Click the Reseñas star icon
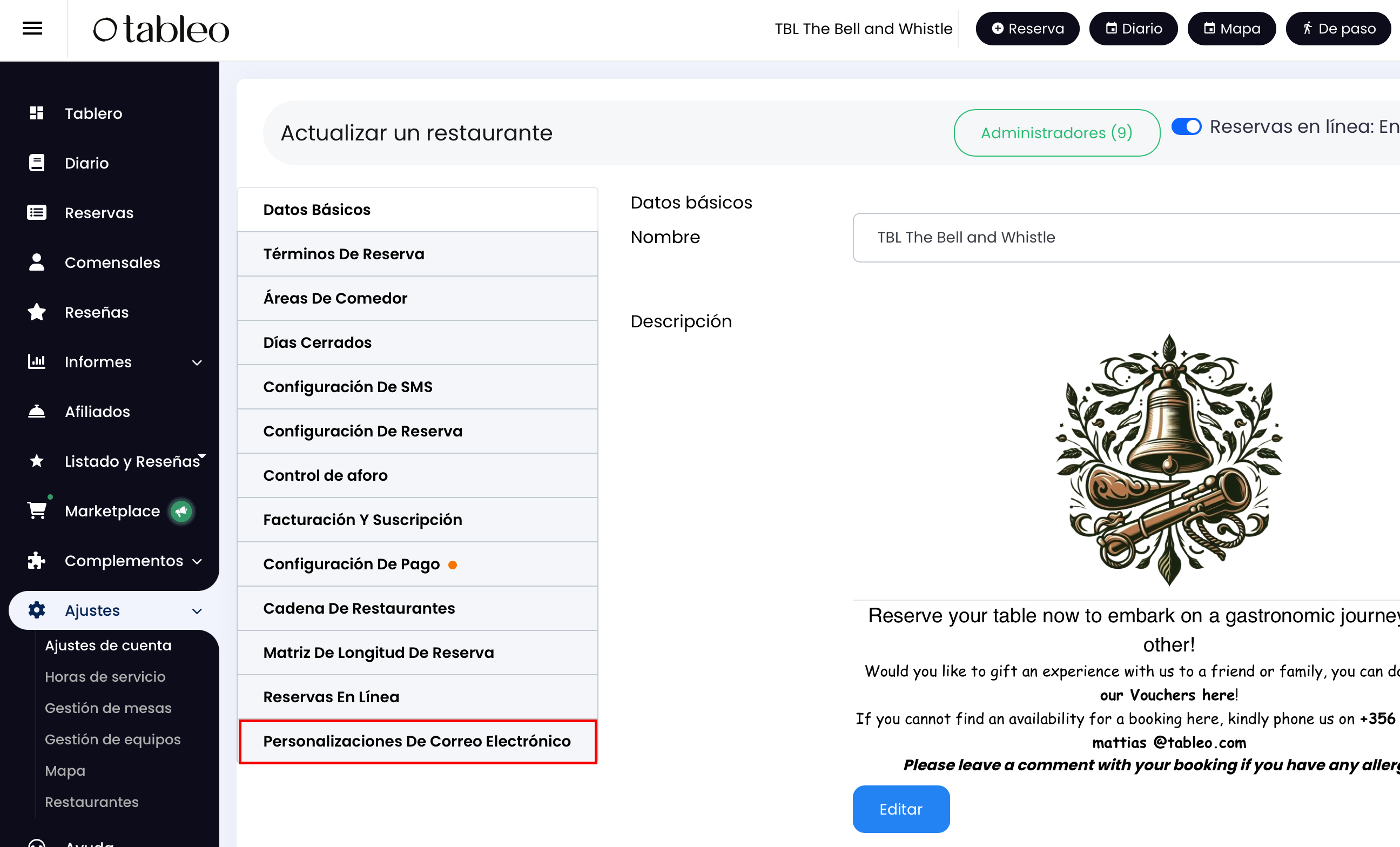The width and height of the screenshot is (1400, 847). pyautogui.click(x=37, y=312)
